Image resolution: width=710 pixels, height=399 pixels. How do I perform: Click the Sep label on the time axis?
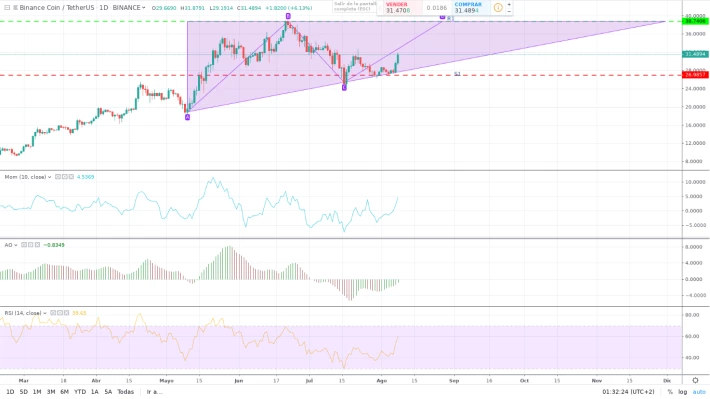(454, 381)
